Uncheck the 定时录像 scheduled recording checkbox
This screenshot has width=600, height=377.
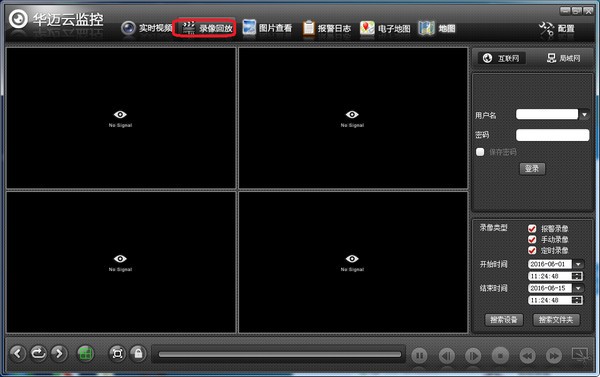(x=532, y=250)
